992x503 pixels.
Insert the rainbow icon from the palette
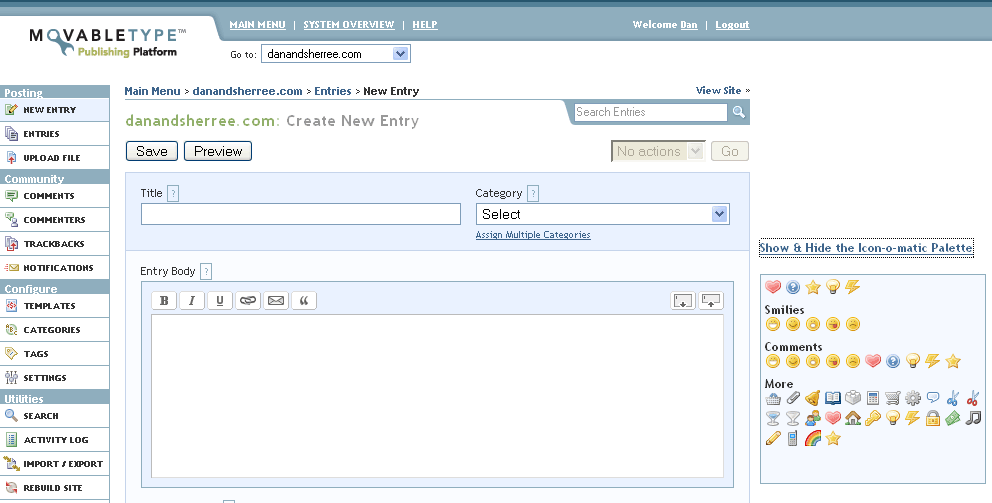click(813, 438)
